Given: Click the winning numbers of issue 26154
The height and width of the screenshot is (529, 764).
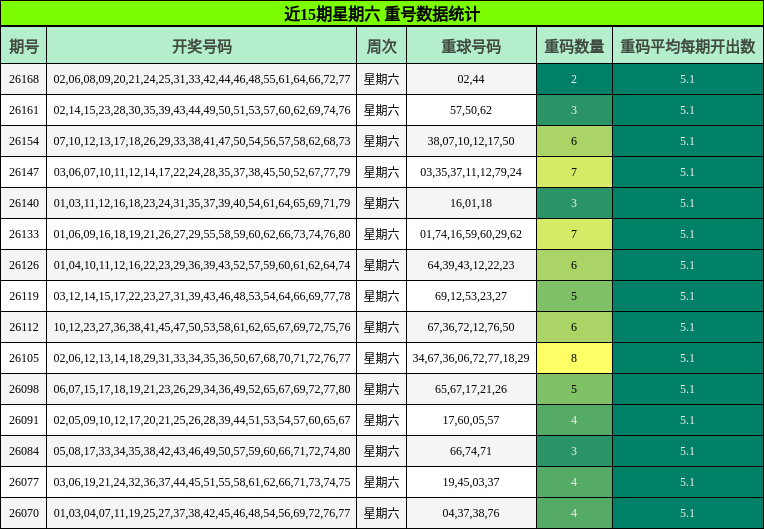Looking at the screenshot, I should [x=202, y=141].
